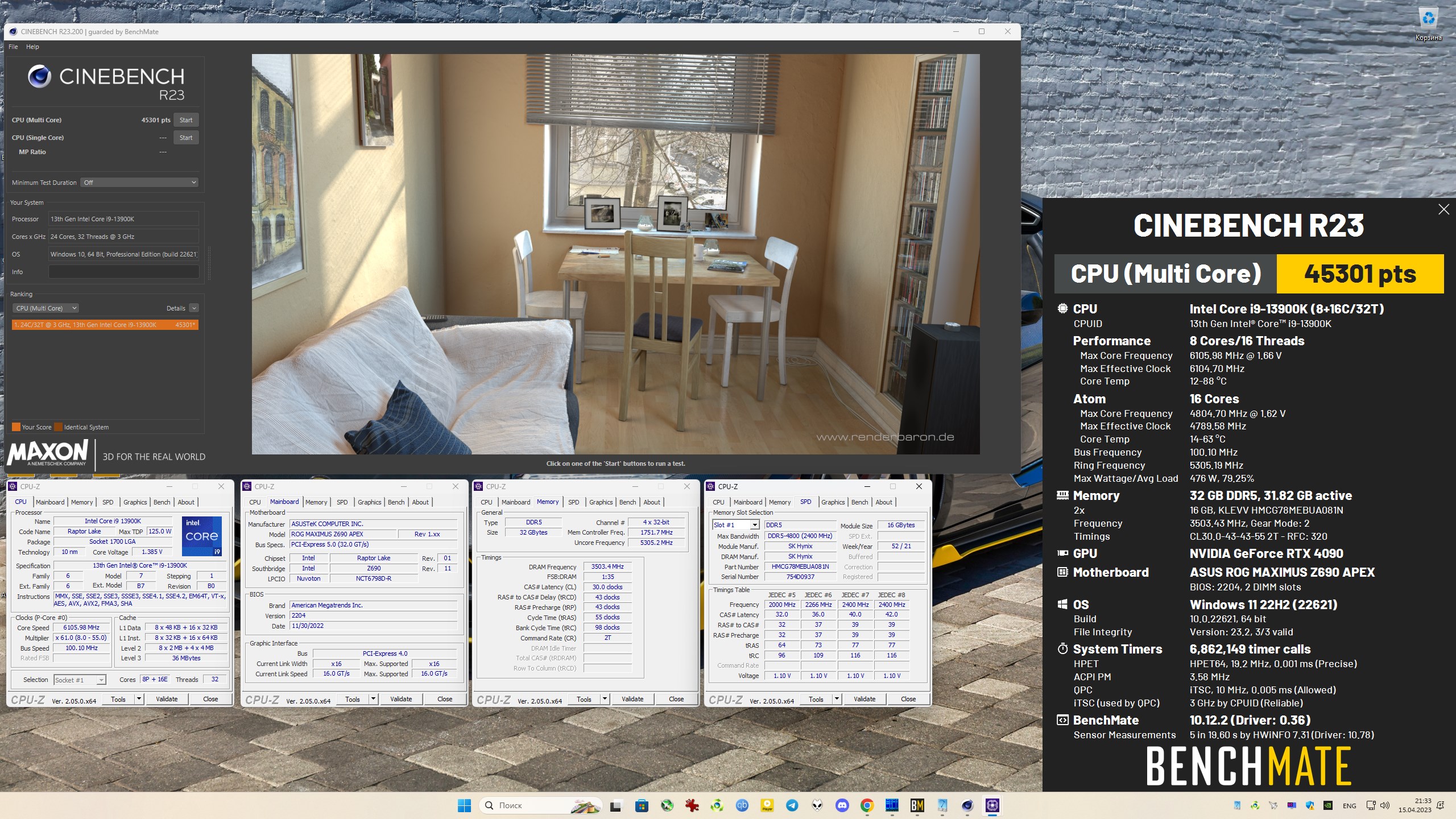Switch to CPU-Z taskbar icon
The image size is (1456, 819).
tap(992, 805)
